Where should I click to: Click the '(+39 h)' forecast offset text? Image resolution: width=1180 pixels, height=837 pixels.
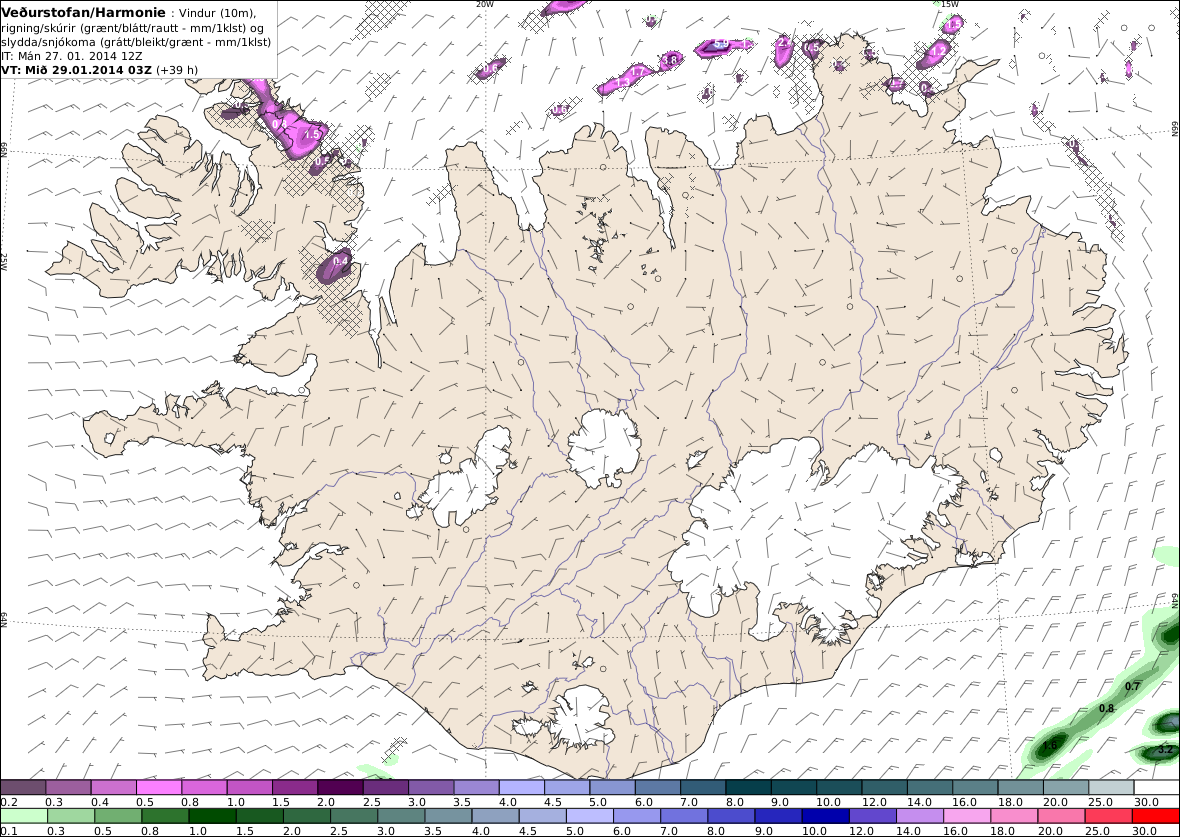pos(178,70)
